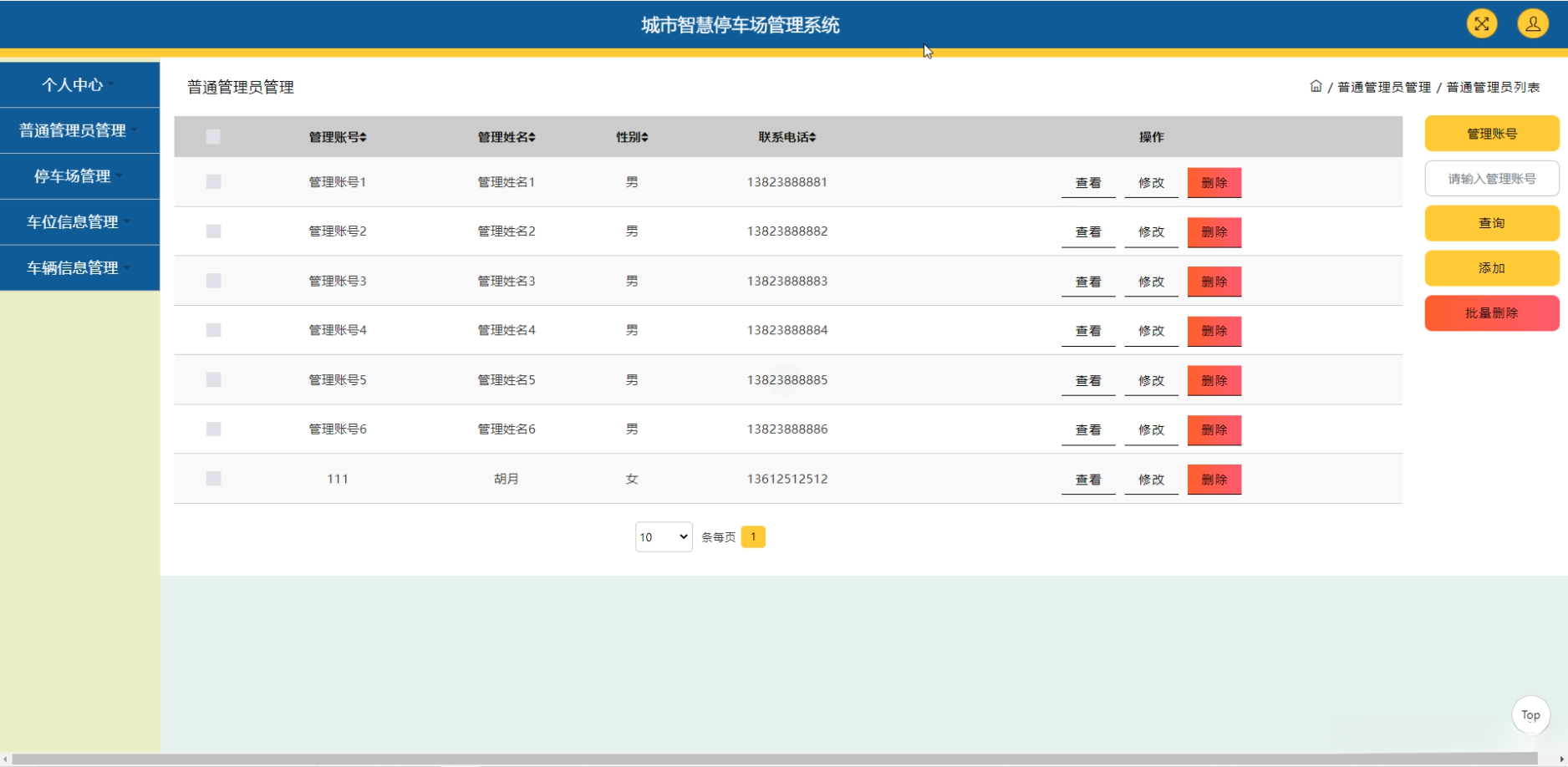The width and height of the screenshot is (1568, 767).
Task: Tick the checkbox for row 管理账号5
Action: (x=213, y=379)
